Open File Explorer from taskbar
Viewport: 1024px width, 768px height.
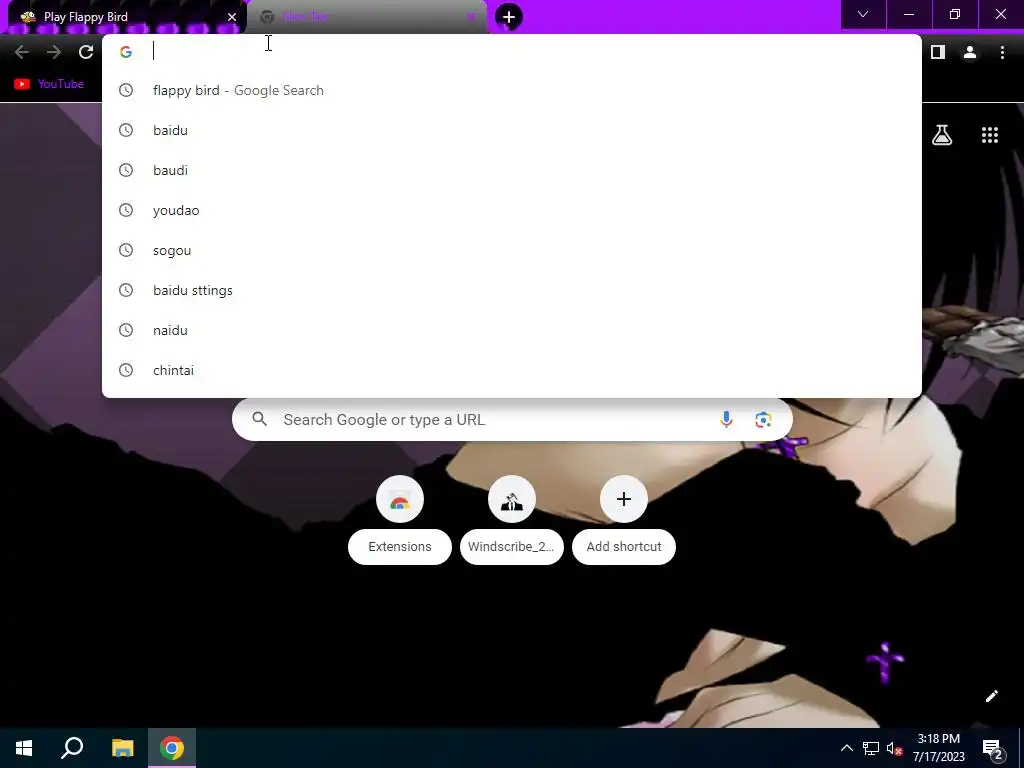click(x=122, y=748)
